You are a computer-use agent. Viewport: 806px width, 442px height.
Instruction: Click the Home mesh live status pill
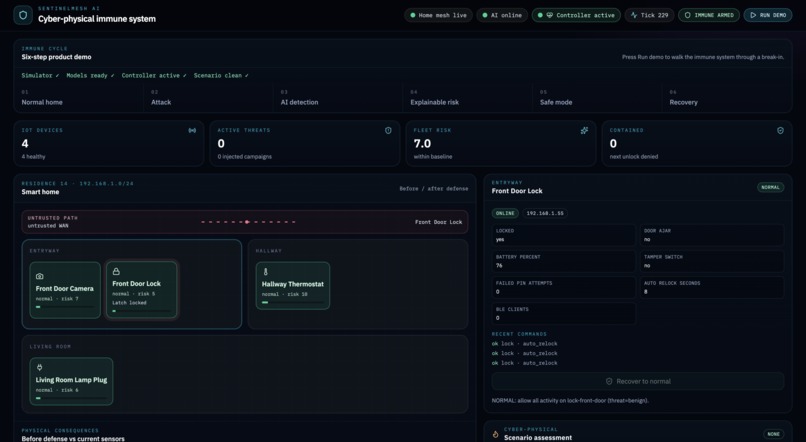438,15
